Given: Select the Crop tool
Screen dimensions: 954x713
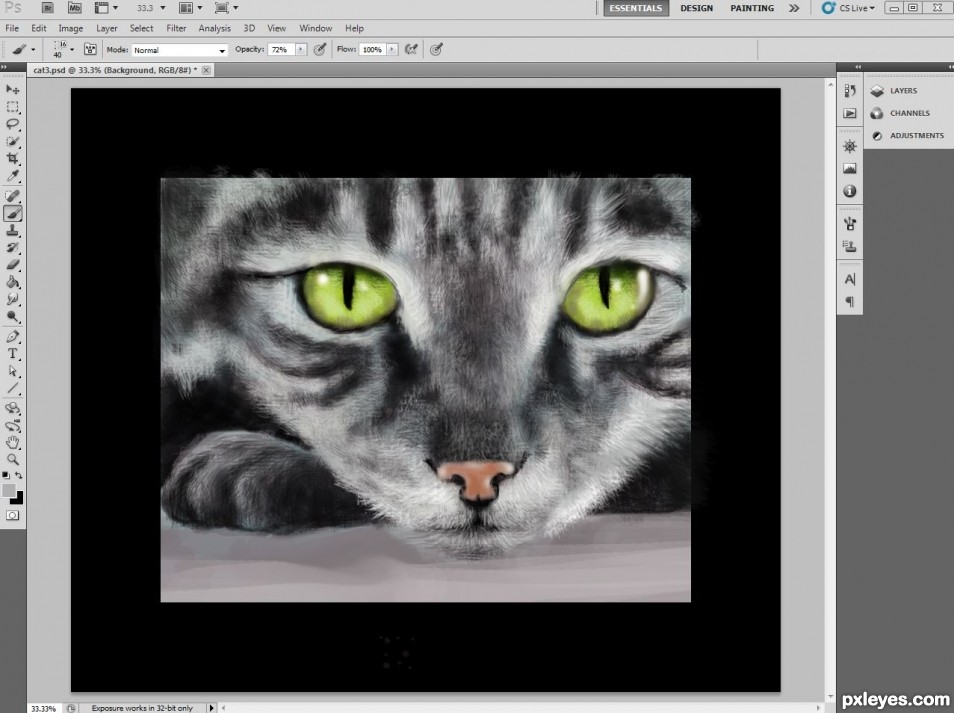Looking at the screenshot, I should coord(13,159).
